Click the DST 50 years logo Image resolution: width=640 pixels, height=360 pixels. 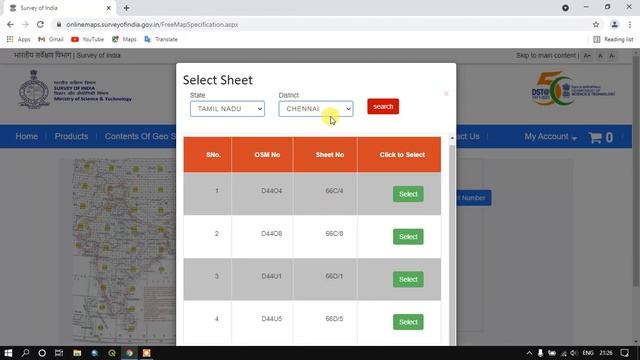[x=573, y=89]
